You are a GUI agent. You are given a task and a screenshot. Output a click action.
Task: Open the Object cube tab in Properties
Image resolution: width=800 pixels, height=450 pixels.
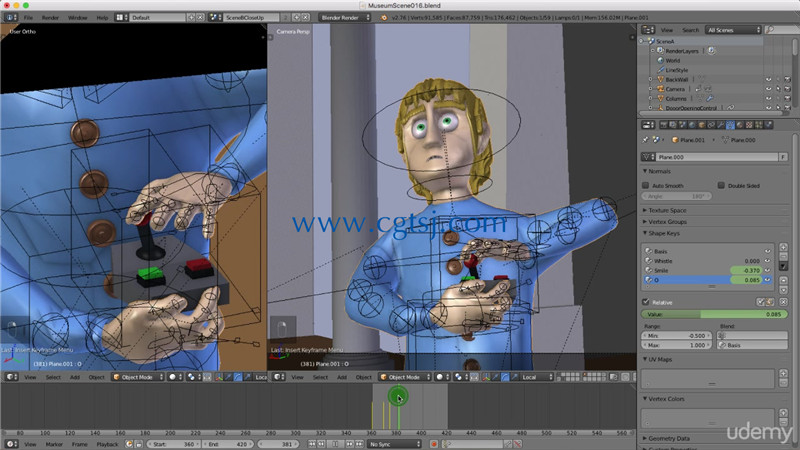tap(702, 124)
